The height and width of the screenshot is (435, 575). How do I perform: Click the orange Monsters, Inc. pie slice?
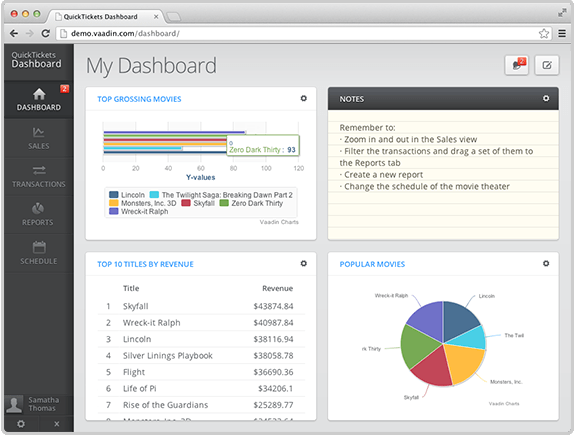coord(464,362)
